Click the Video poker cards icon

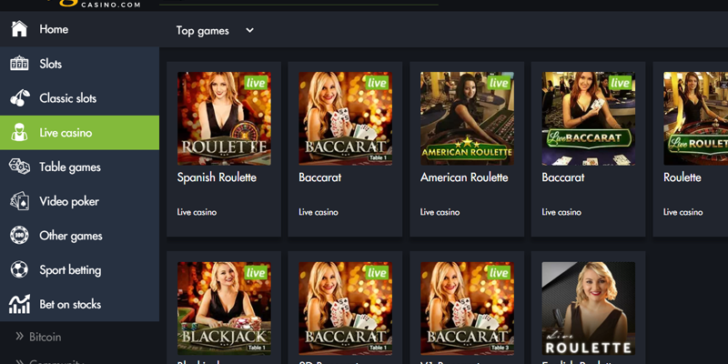point(20,201)
